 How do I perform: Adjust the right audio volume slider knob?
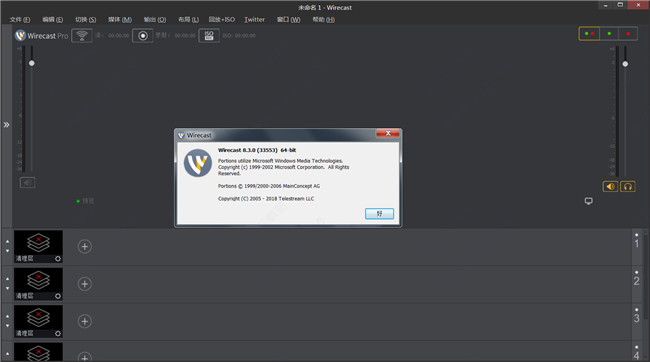pyautogui.click(x=625, y=64)
